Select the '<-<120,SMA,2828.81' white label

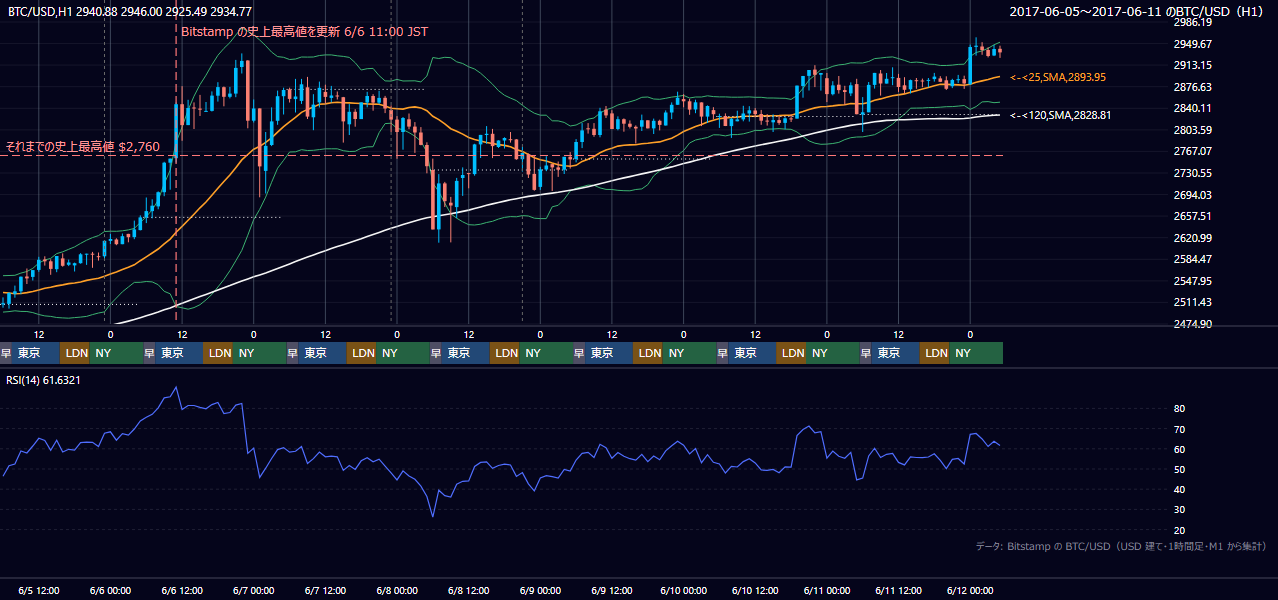(x=1061, y=116)
